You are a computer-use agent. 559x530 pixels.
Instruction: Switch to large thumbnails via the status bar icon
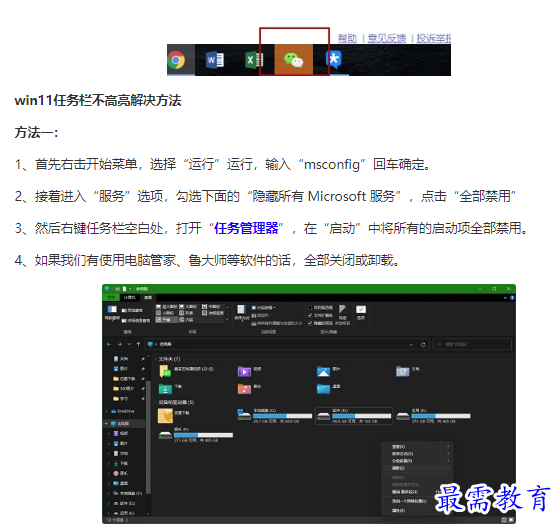point(511,520)
